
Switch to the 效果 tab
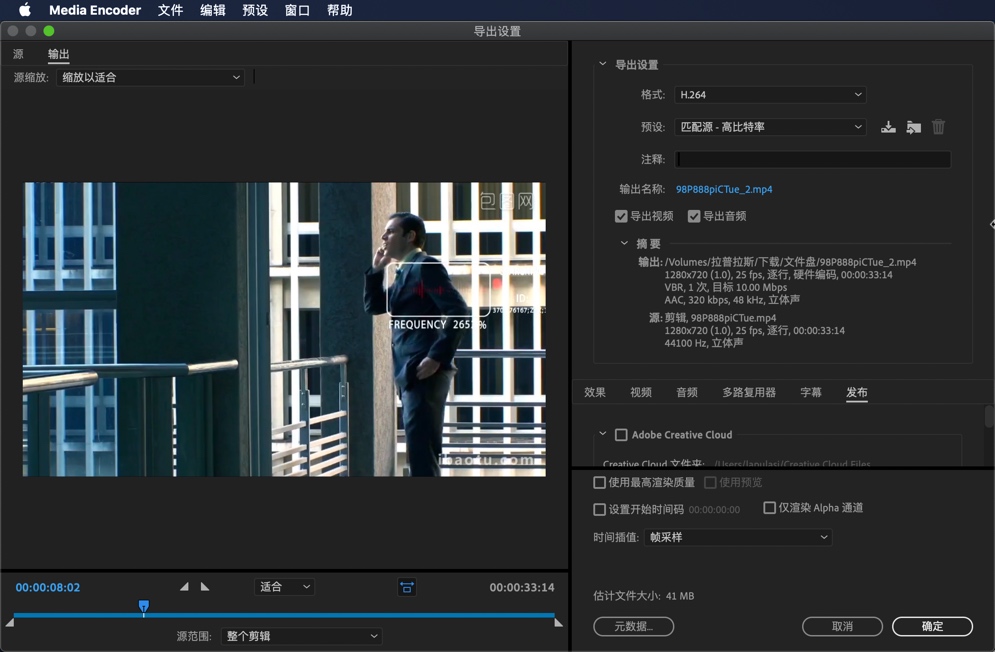coord(594,393)
